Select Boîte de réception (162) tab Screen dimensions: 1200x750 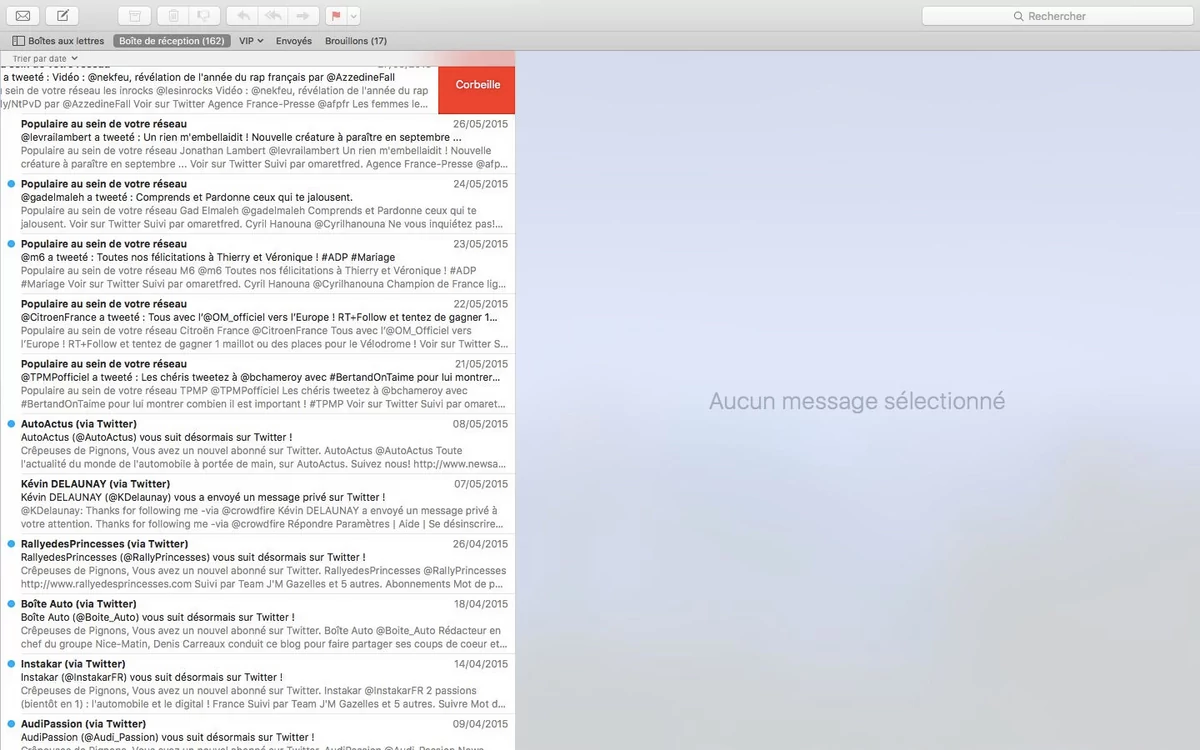pyautogui.click(x=171, y=41)
